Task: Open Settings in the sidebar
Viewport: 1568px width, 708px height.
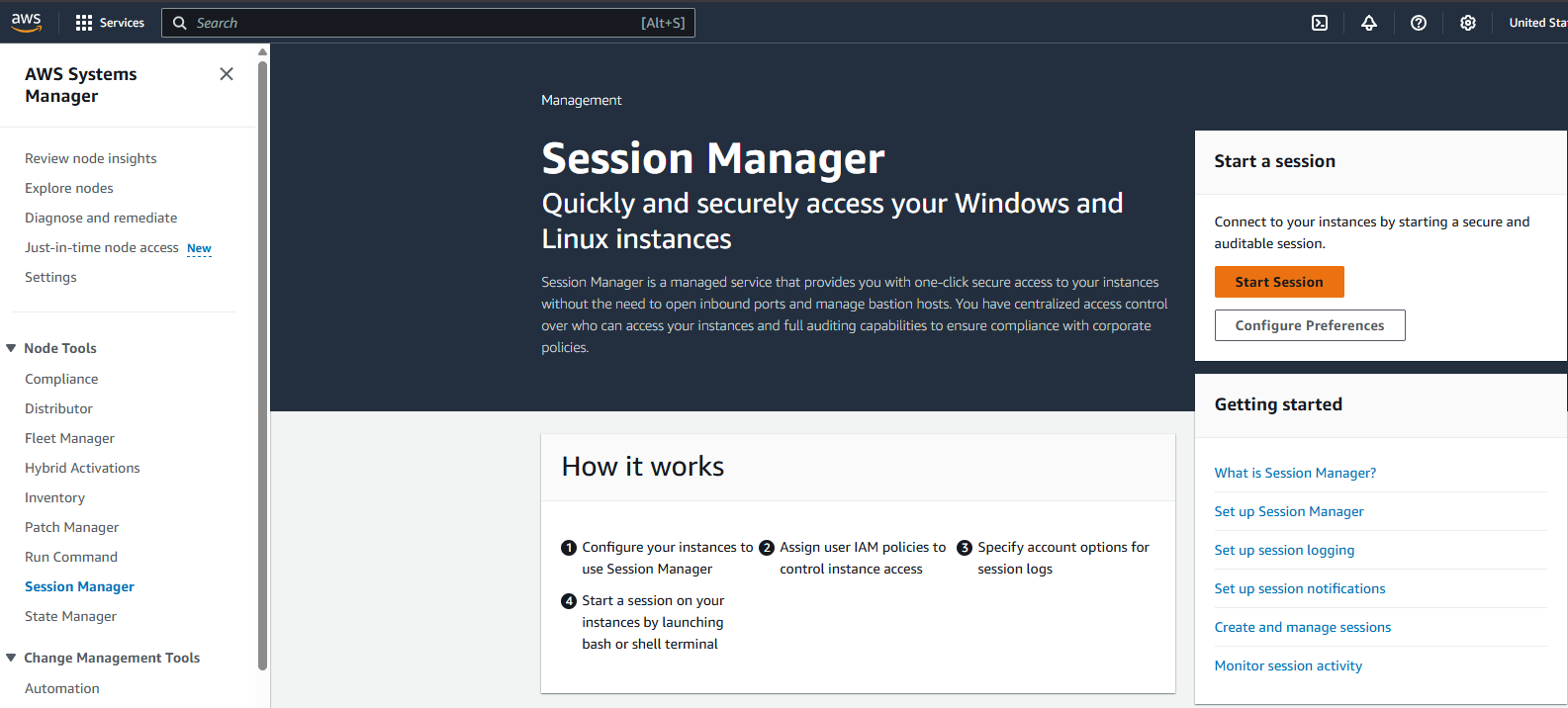Action: (x=50, y=277)
